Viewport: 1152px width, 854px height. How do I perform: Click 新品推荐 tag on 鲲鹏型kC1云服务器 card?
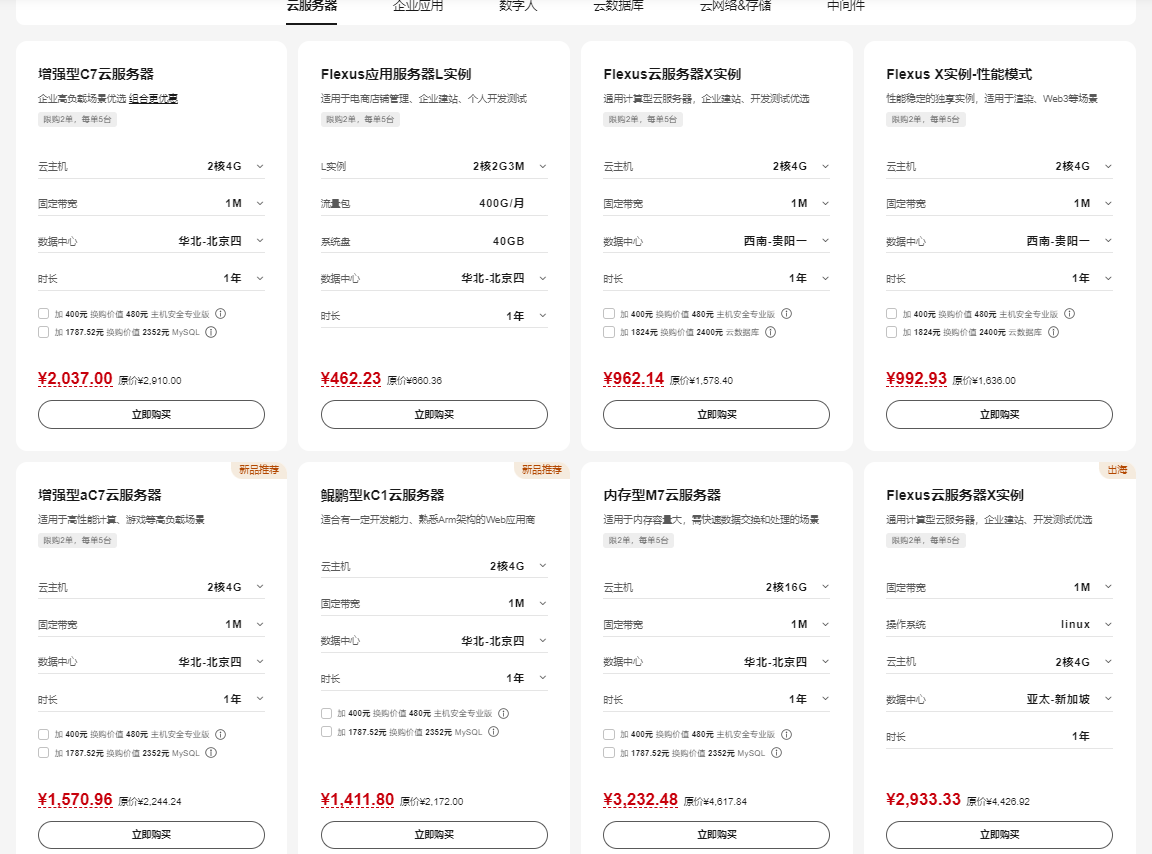point(541,470)
